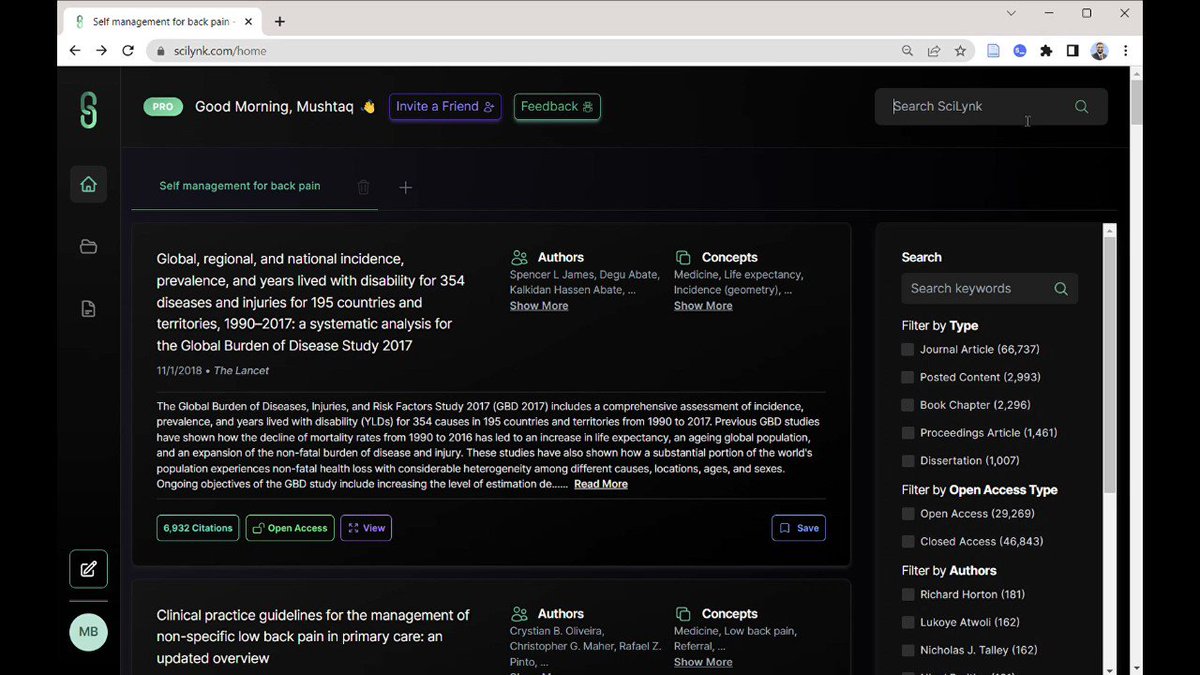Open the MB profile avatar

point(88,632)
